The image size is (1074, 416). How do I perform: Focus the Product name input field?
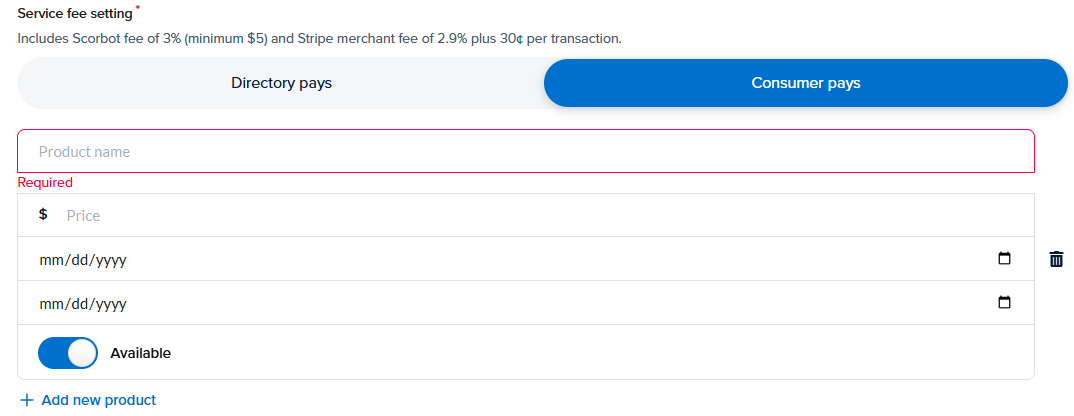pyautogui.click(x=525, y=152)
